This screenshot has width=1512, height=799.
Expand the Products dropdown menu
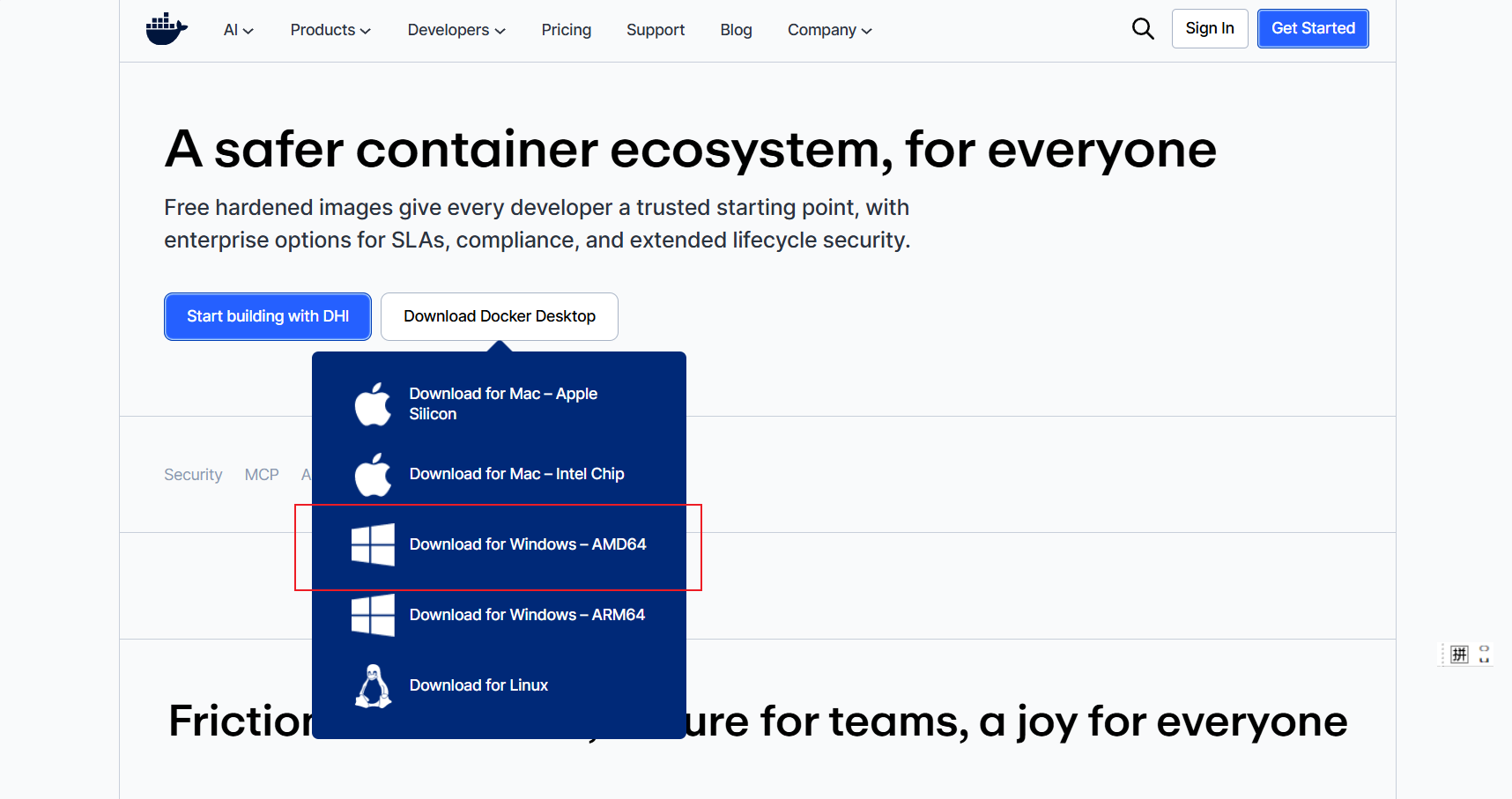point(330,30)
